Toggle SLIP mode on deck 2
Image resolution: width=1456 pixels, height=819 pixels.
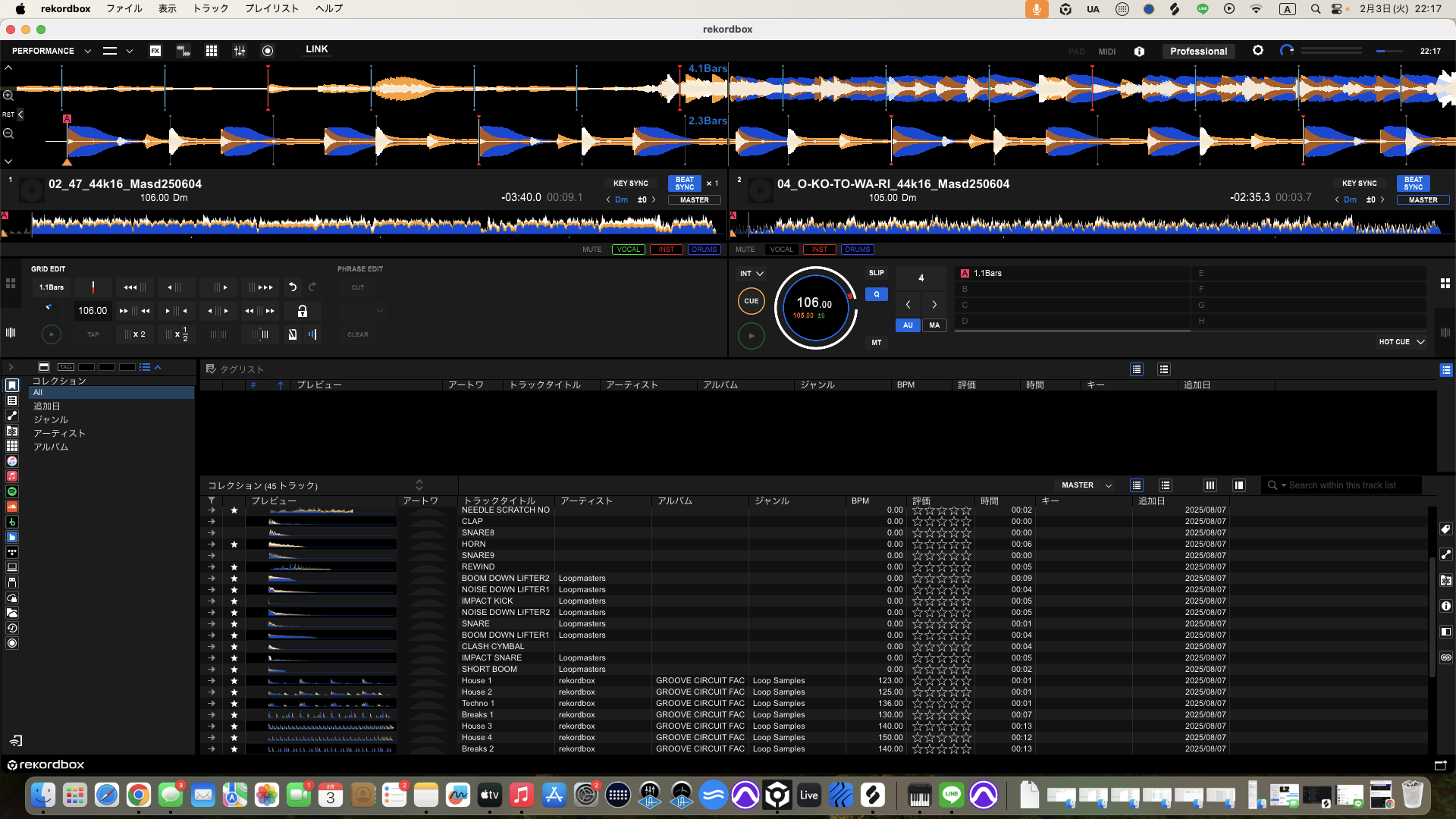pyautogui.click(x=876, y=273)
